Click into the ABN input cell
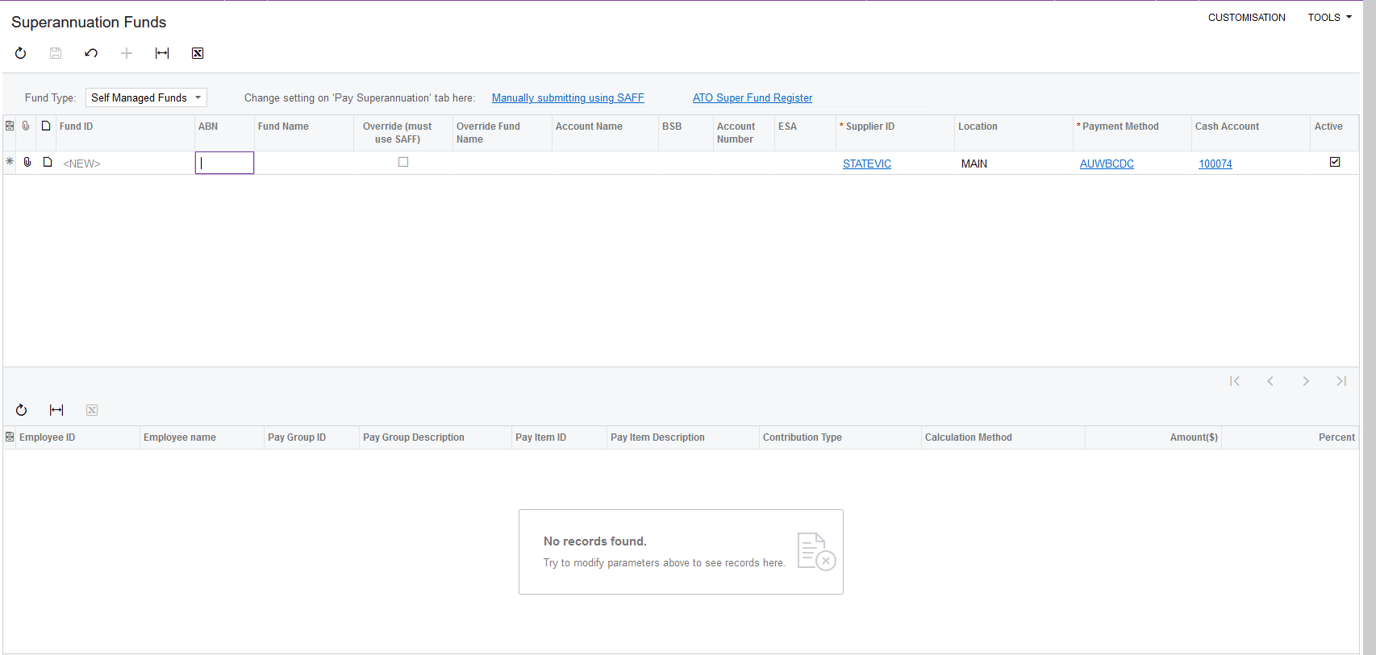Screen dimensions: 1376x655 (x=224, y=163)
